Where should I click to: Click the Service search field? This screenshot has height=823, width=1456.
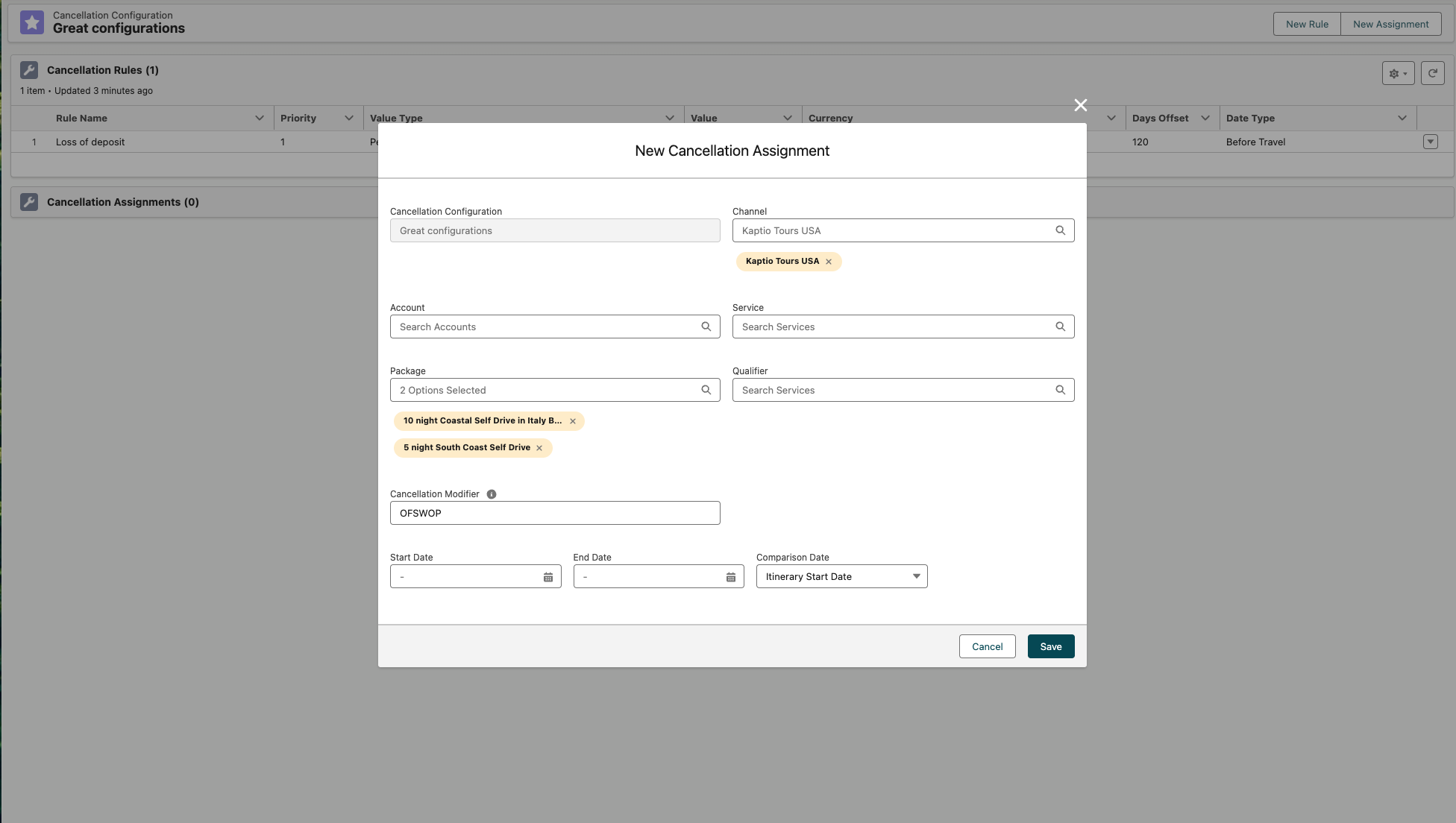(x=895, y=327)
